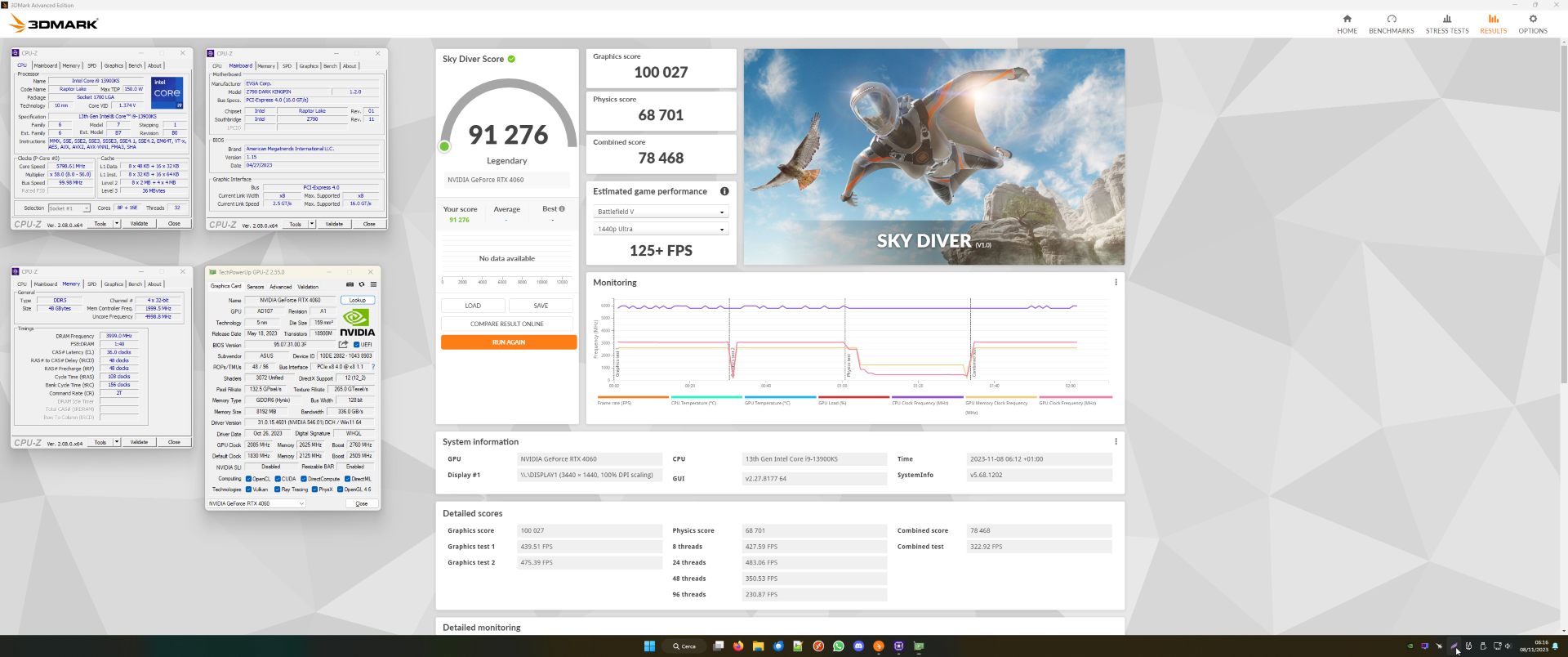Open the Graphics tab in CPU-Z Memory window
The height and width of the screenshot is (657, 1568).
[x=114, y=284]
